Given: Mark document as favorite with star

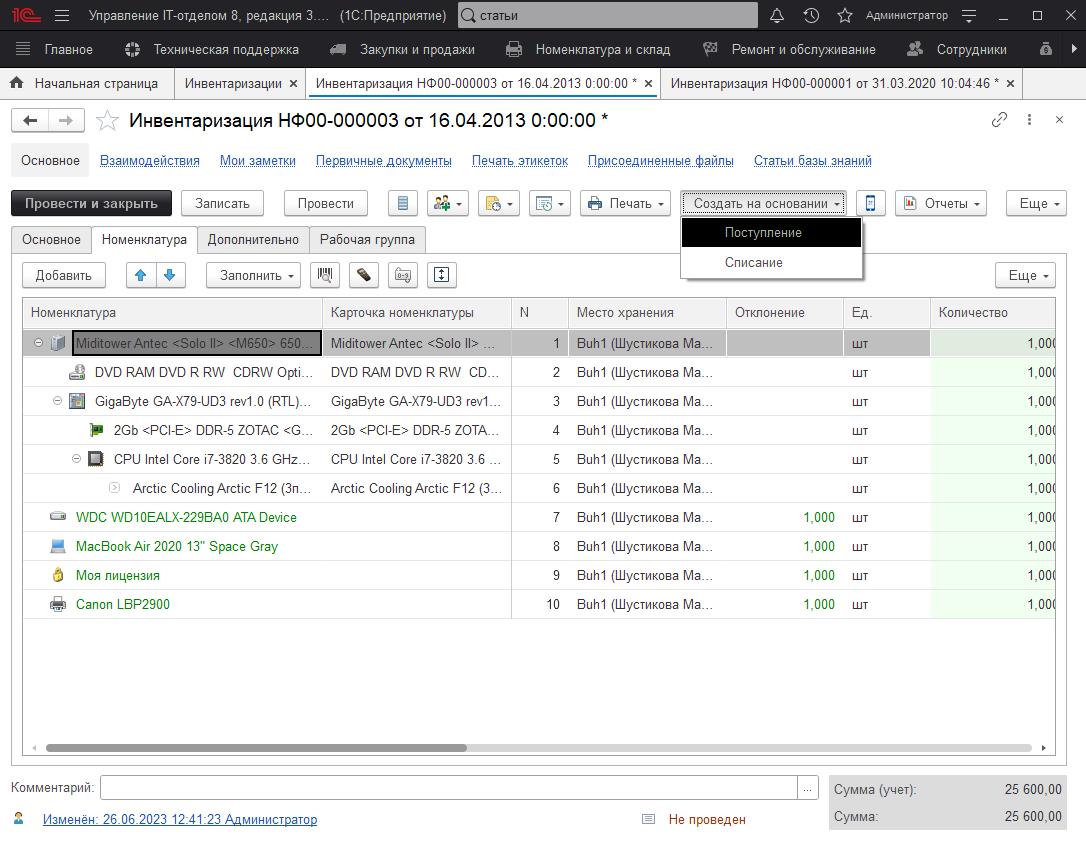Looking at the screenshot, I should tap(107, 121).
